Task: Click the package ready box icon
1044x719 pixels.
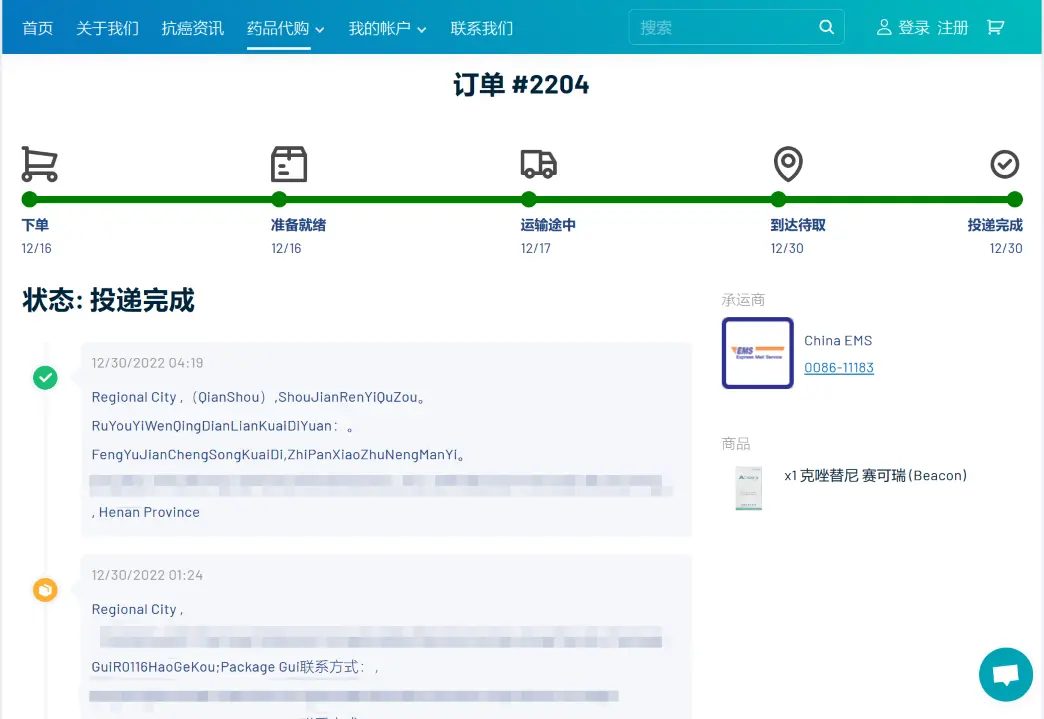Action: 288,163
